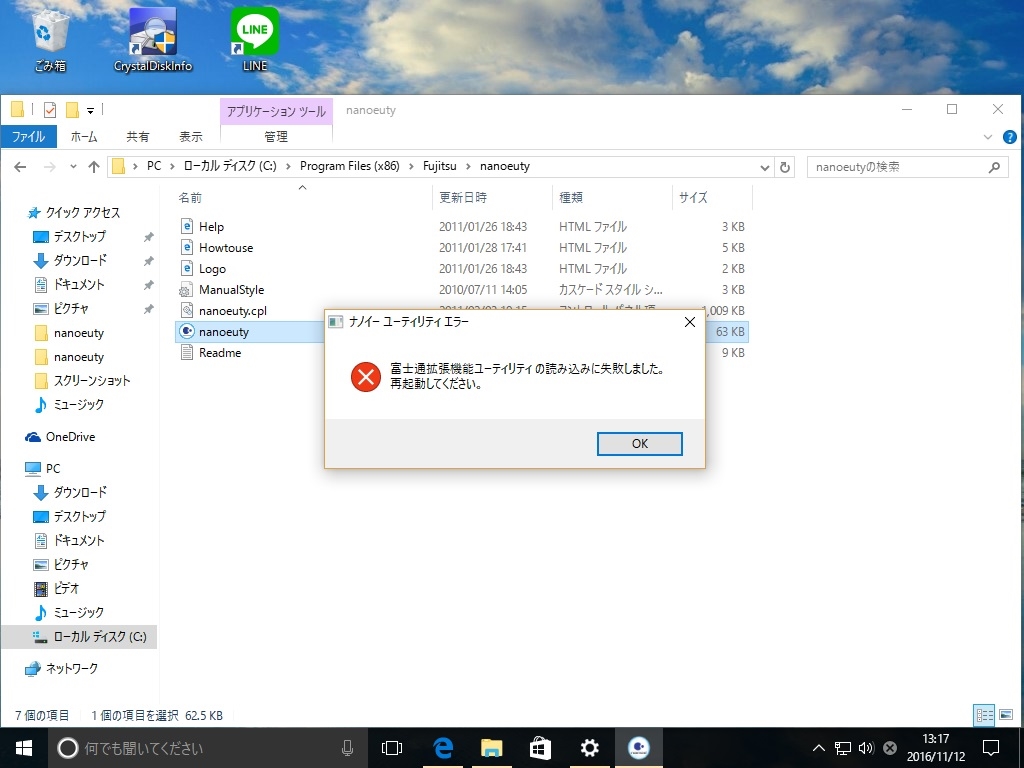Select ネットワーク in the navigation pane
This screenshot has height=768, width=1024.
(x=71, y=669)
